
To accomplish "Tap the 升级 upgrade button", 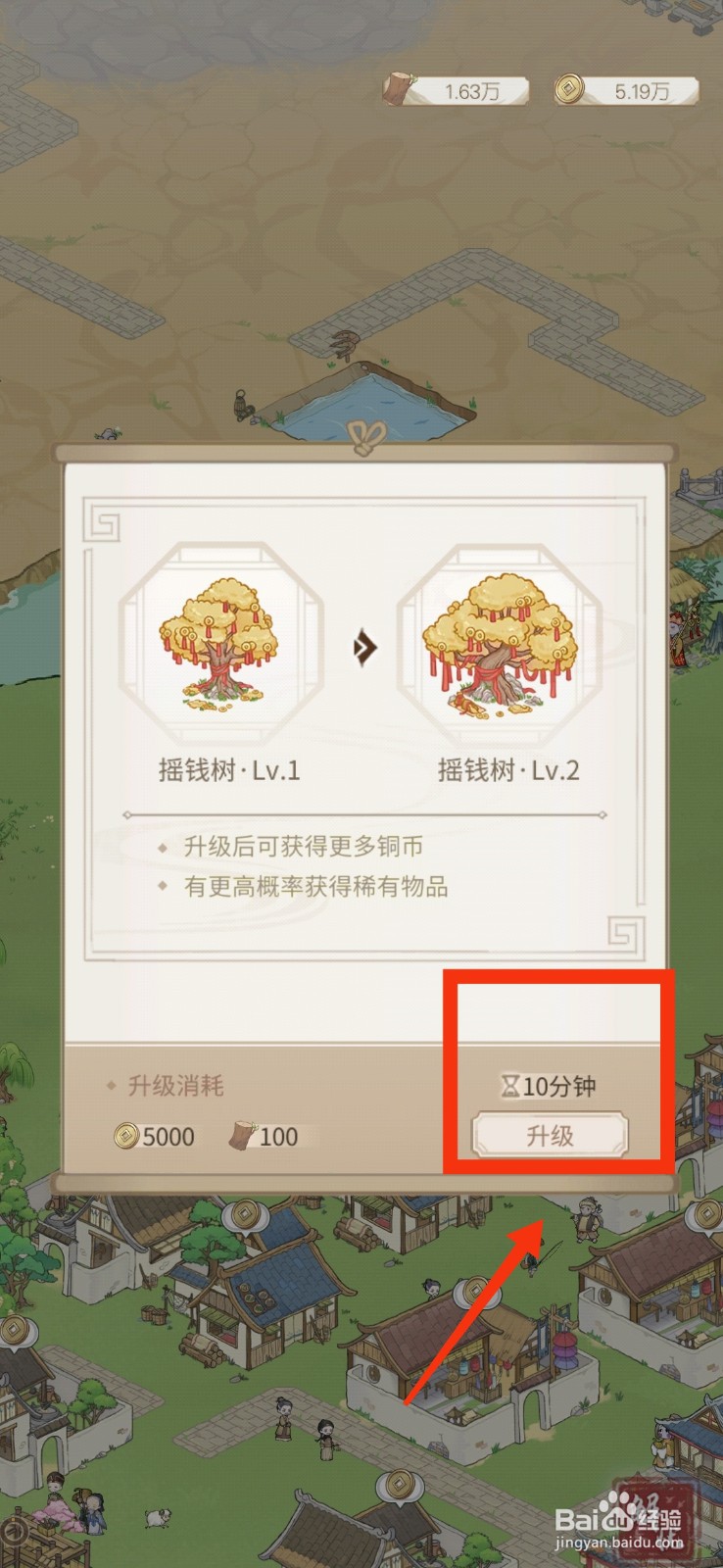I will 550,1136.
